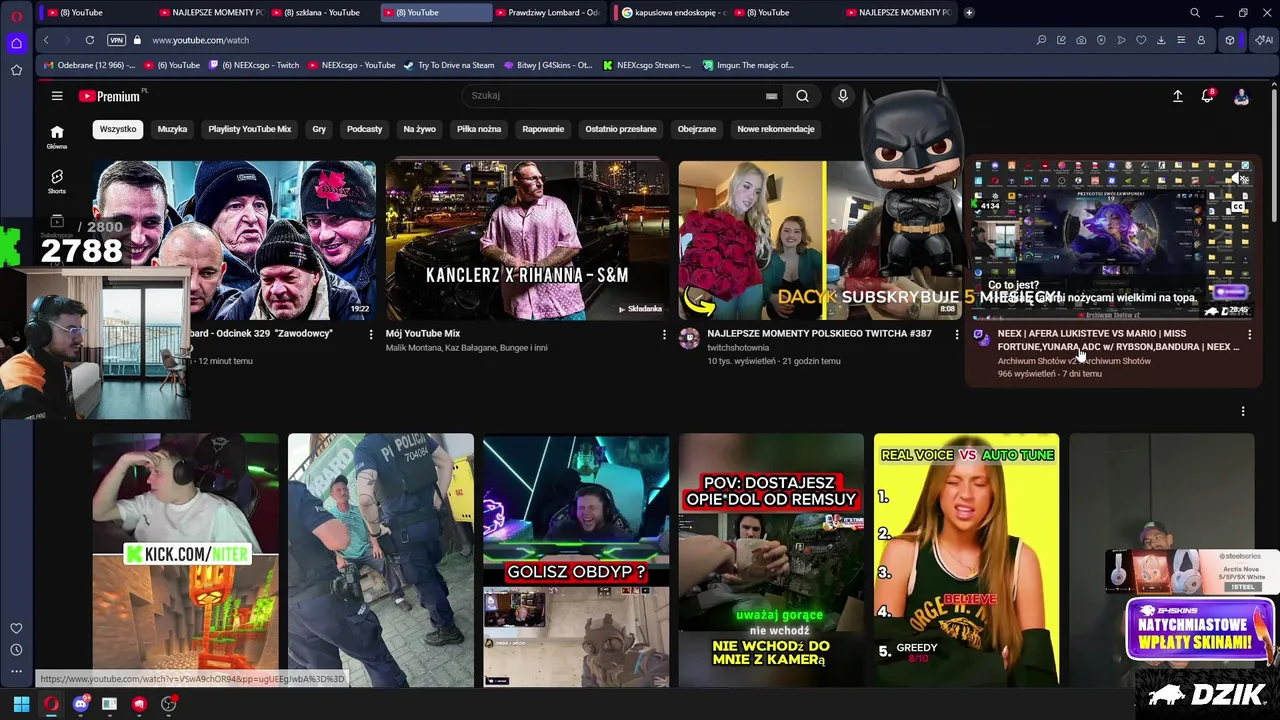Viewport: 1280px width, 720px height.
Task: Open Imgur: The magic of bookmark
Action: pyautogui.click(x=748, y=65)
